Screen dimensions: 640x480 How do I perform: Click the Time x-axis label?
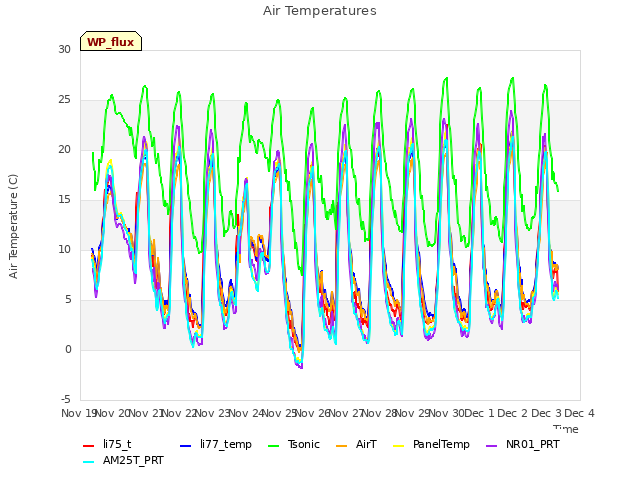[x=566, y=429]
